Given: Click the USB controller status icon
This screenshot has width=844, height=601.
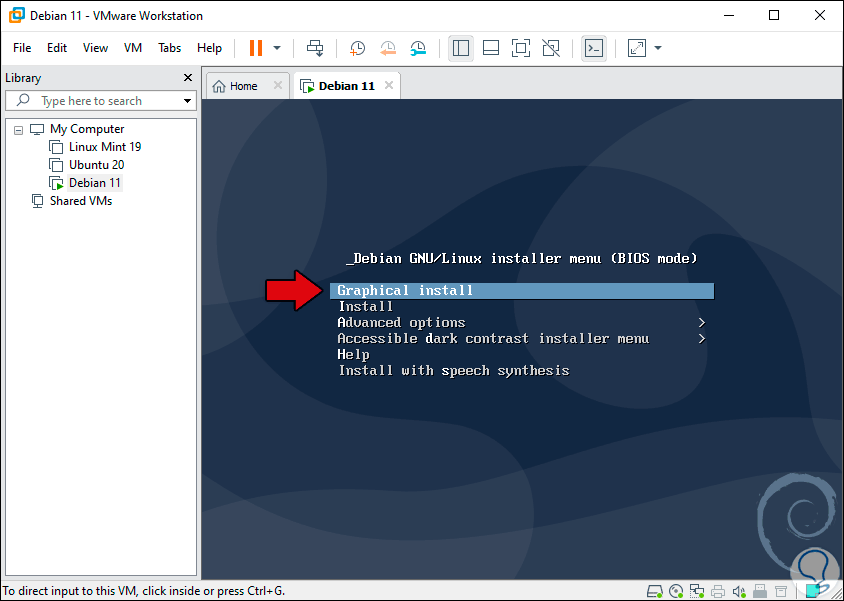Looking at the screenshot, I should (760, 591).
